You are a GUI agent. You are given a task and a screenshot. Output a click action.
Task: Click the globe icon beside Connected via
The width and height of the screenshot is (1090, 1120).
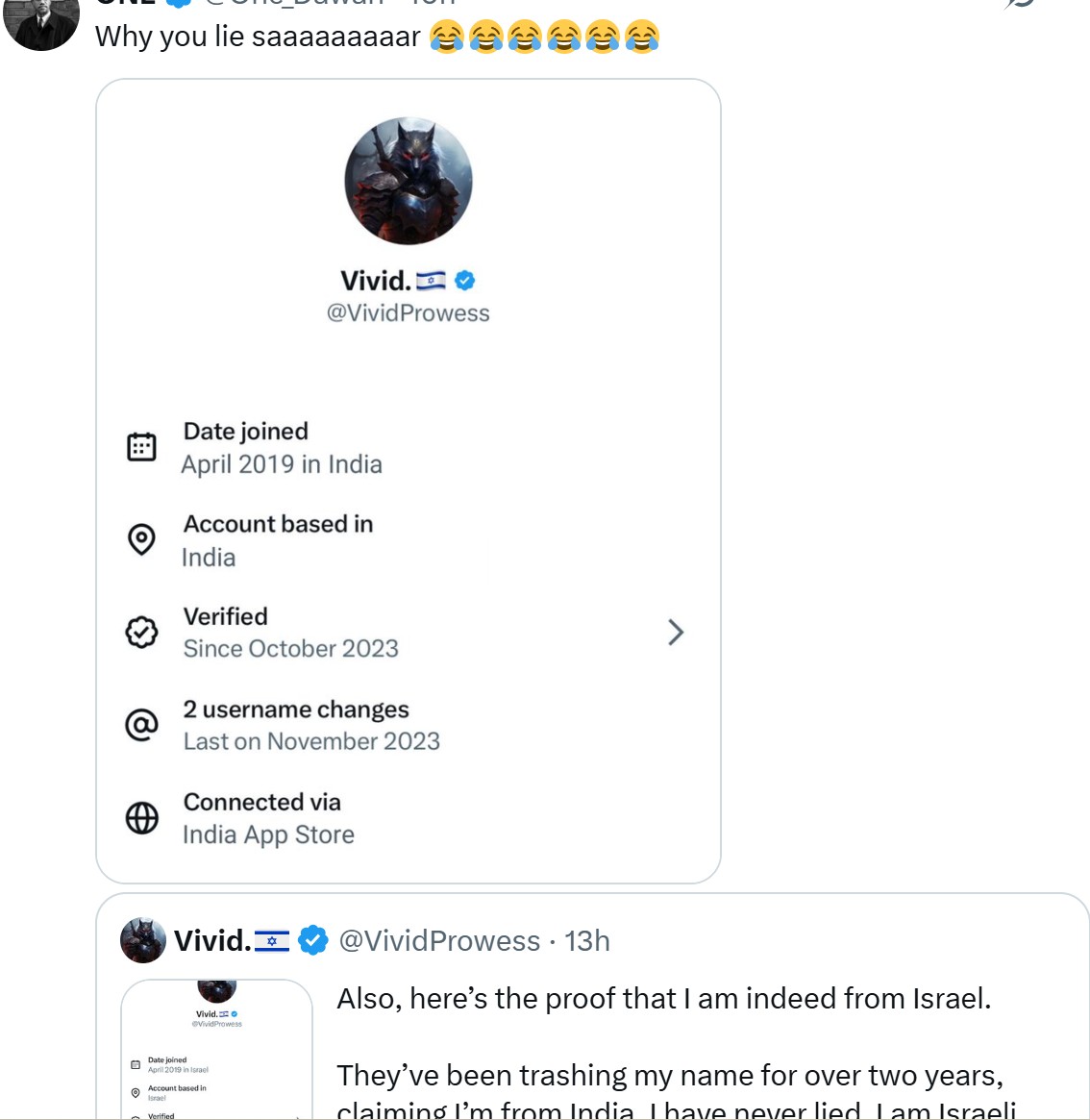click(x=141, y=818)
